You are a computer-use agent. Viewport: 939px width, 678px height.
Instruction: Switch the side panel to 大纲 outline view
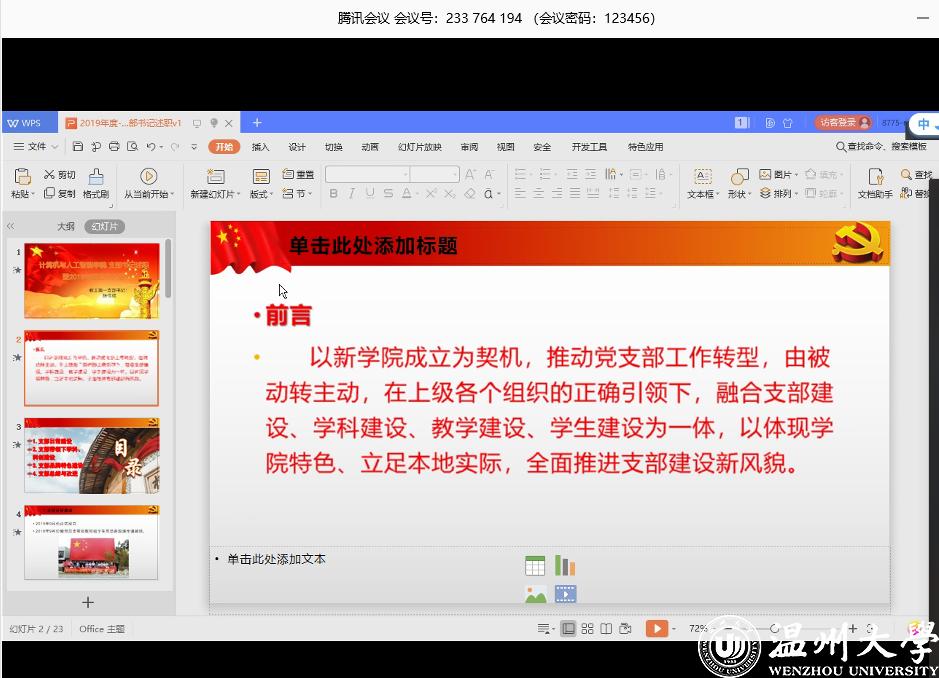(x=66, y=226)
